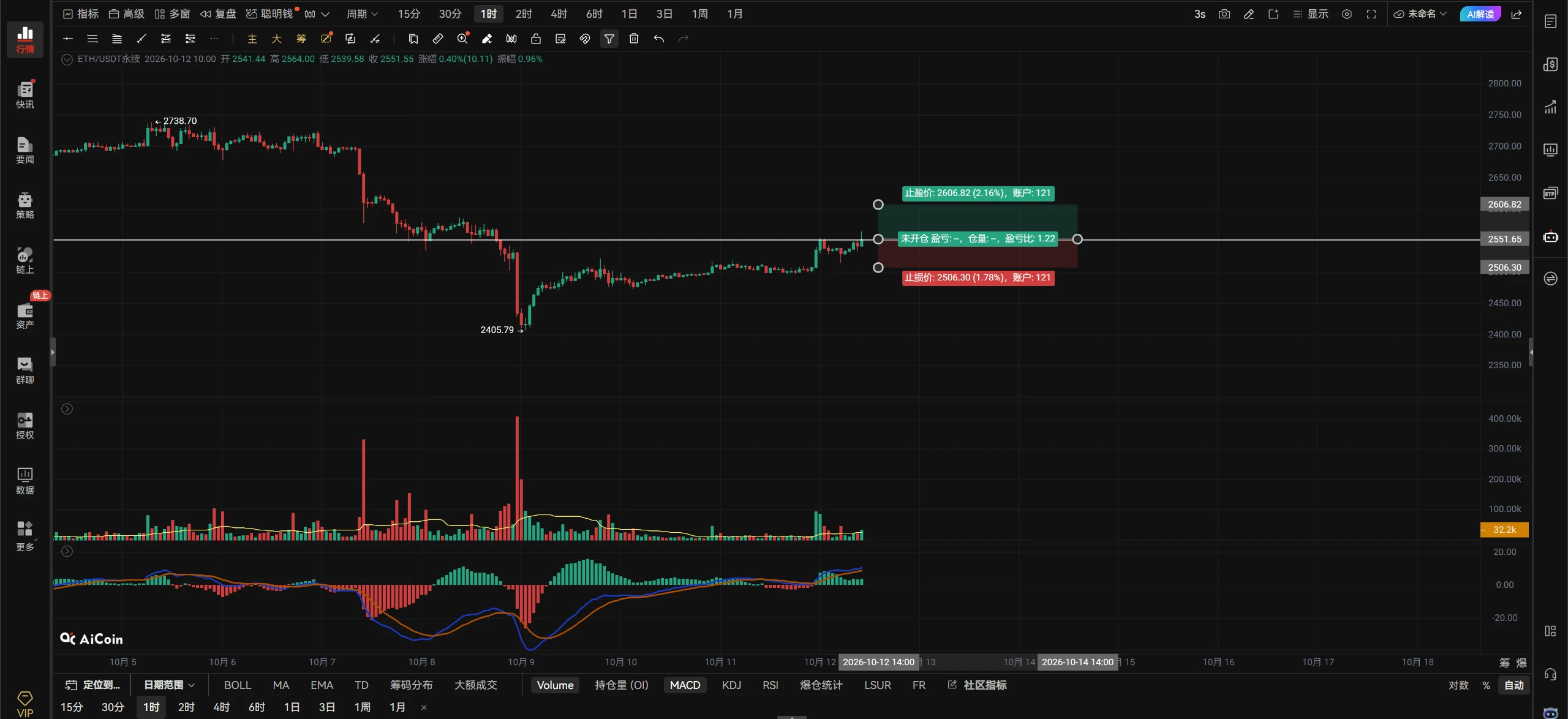The height and width of the screenshot is (719, 1568).
Task: Collapse the volume sub-chart pane arrow
Action: pos(67,408)
